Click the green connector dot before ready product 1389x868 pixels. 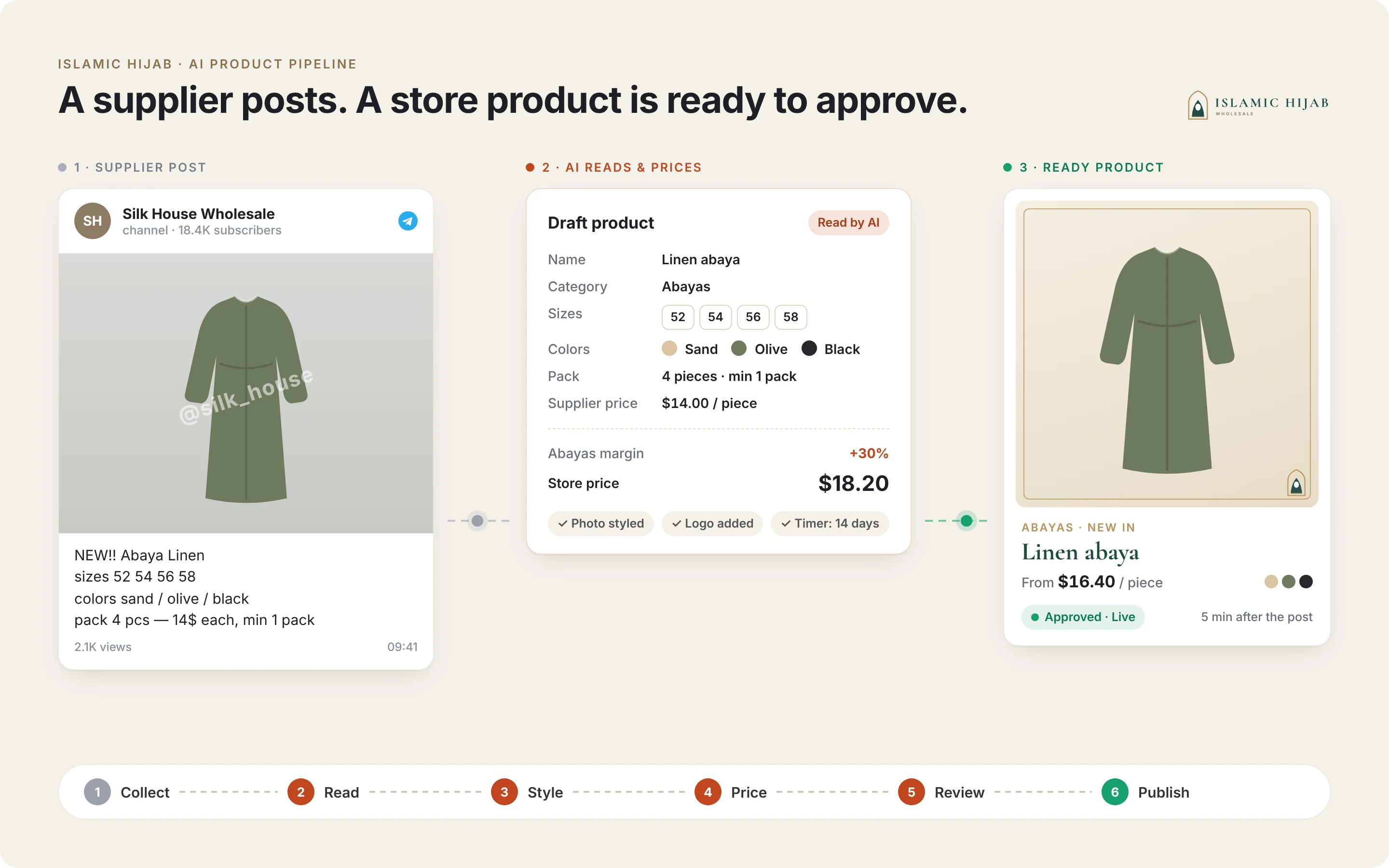967,521
